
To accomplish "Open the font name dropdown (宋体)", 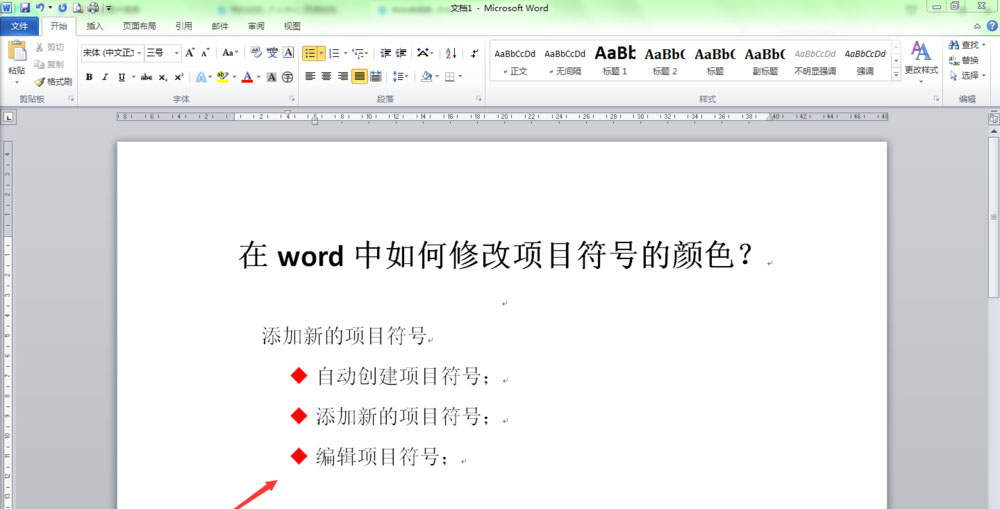I will pos(139,53).
